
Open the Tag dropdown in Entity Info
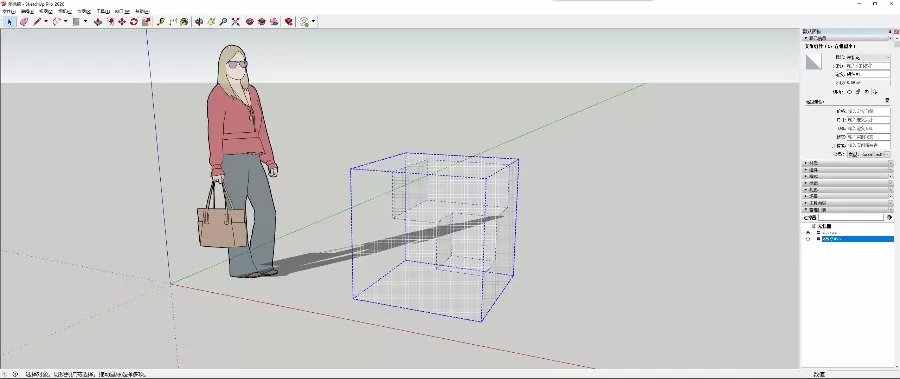click(x=868, y=57)
